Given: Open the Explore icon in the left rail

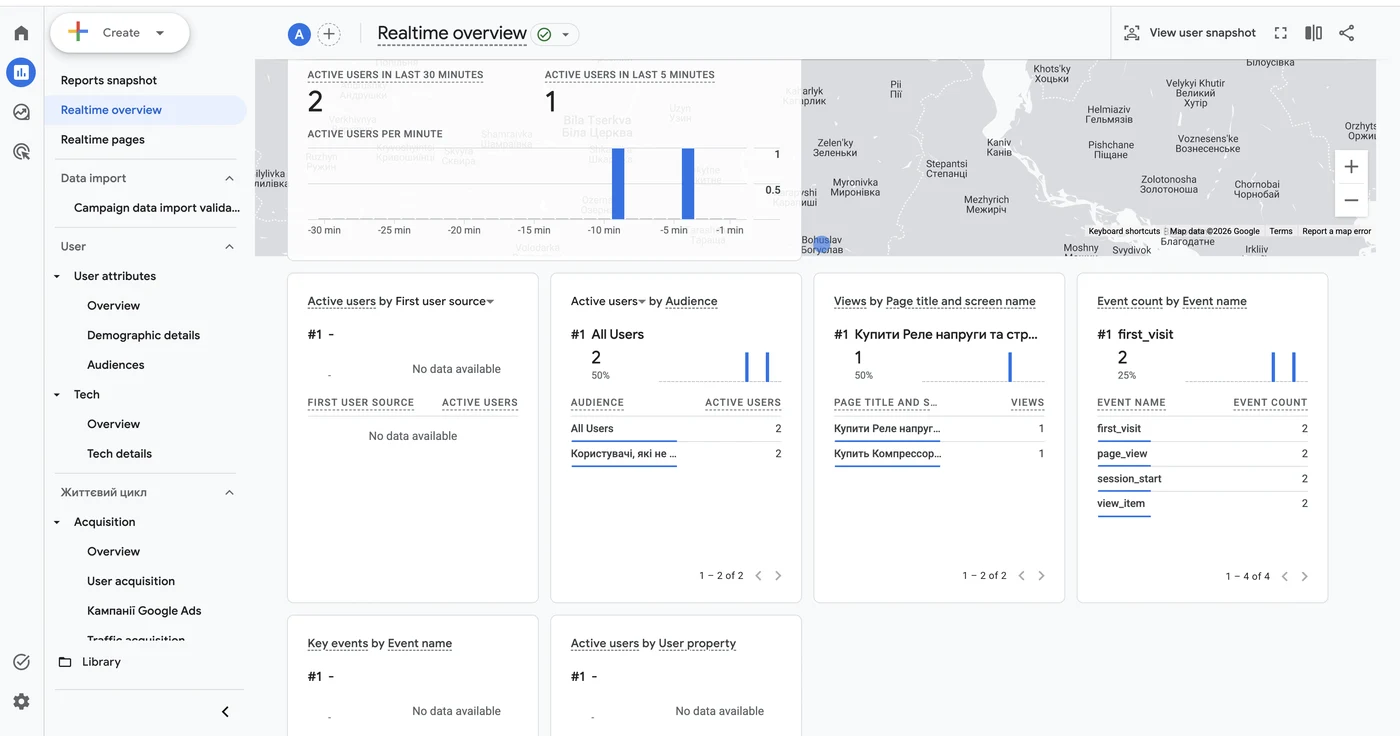Looking at the screenshot, I should pyautogui.click(x=21, y=112).
